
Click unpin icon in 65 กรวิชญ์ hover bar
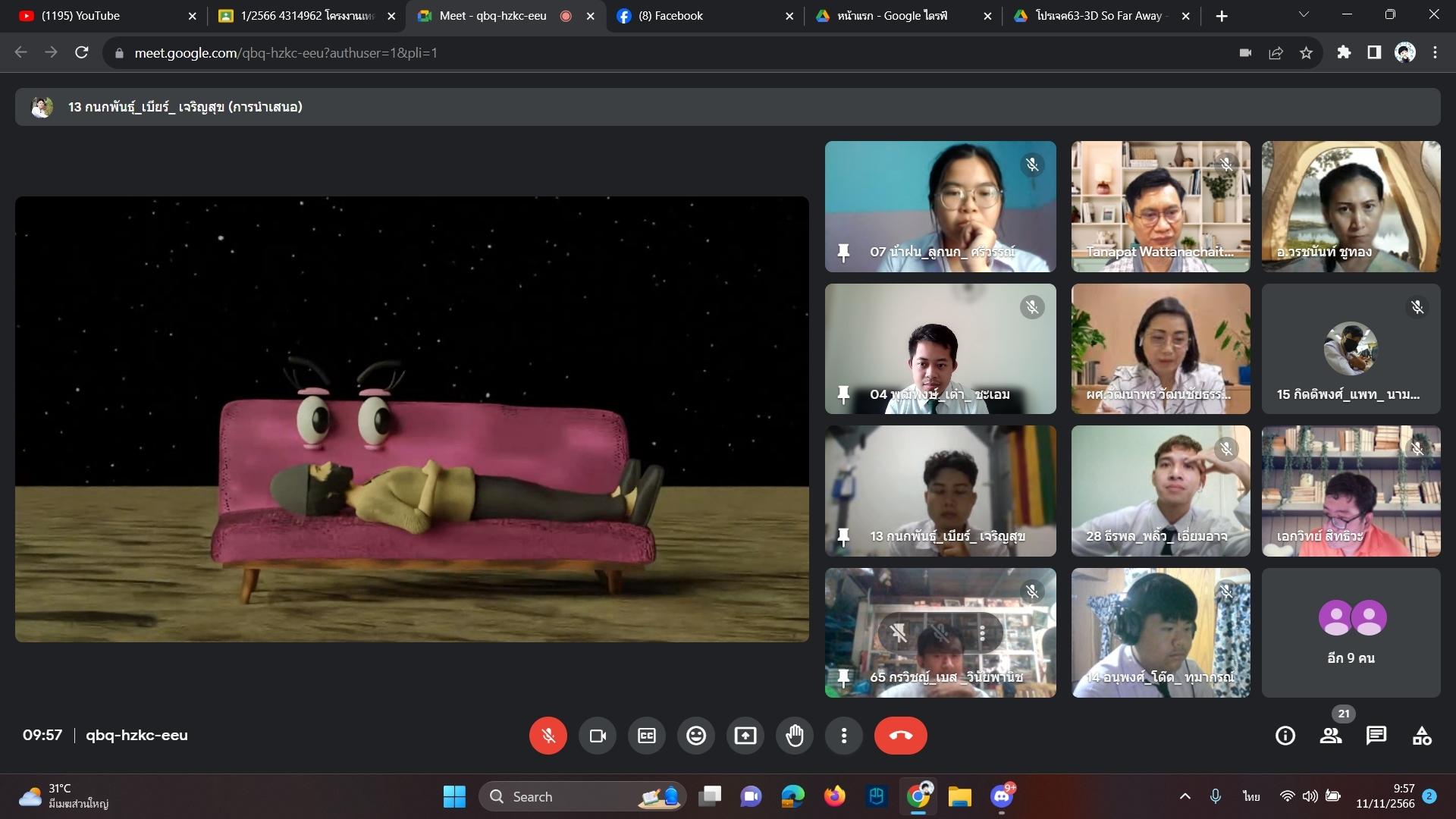coord(899,632)
